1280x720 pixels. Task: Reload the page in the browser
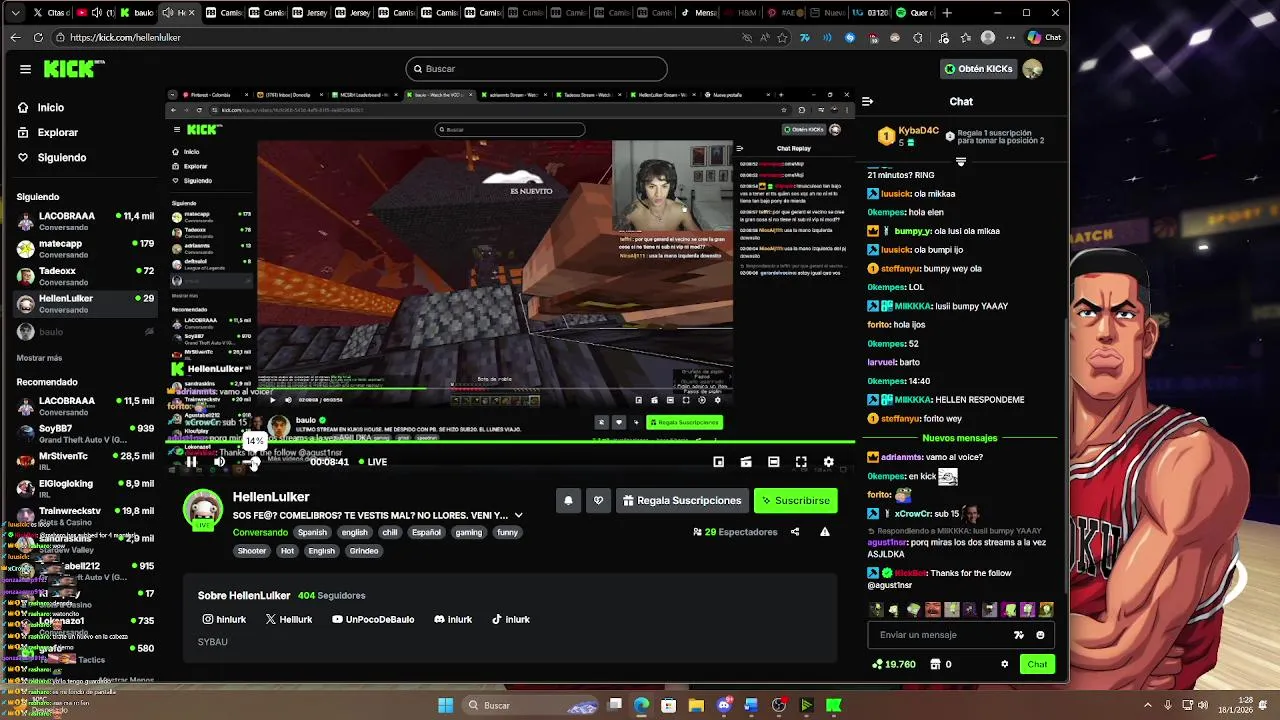click(38, 37)
